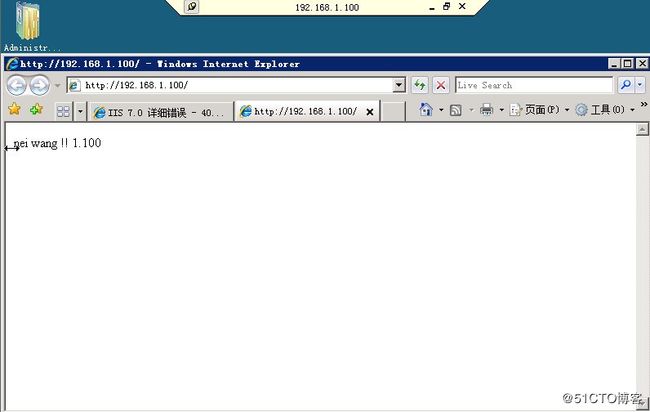
Task: Open the 页面(P) menu
Action: click(539, 110)
